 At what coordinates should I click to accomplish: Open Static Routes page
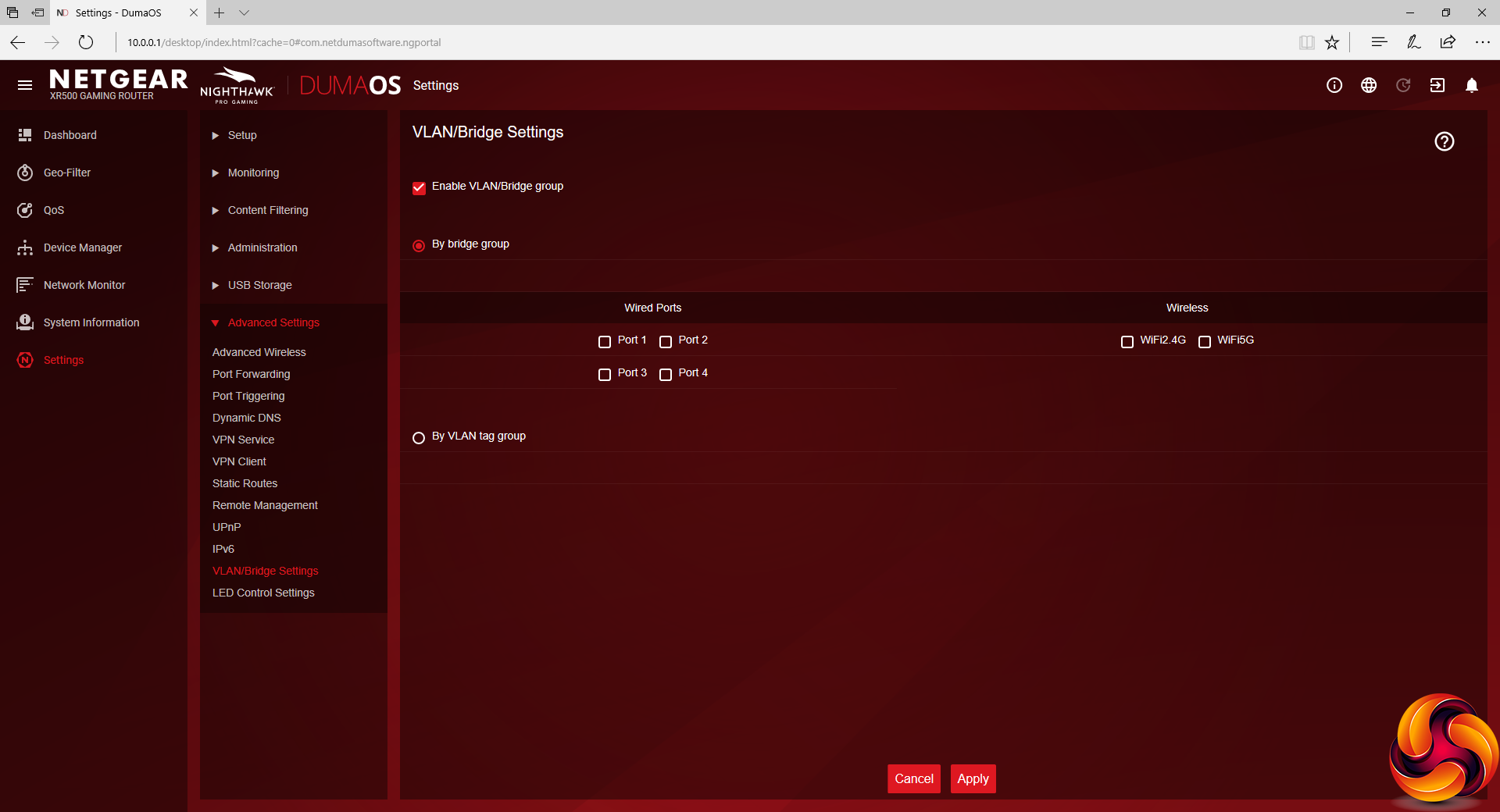tap(245, 483)
